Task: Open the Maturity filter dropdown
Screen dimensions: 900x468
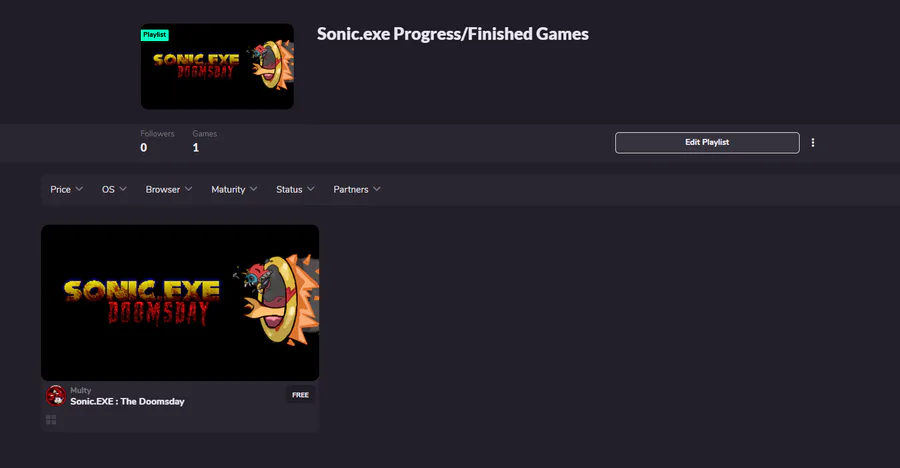Action: click(234, 189)
